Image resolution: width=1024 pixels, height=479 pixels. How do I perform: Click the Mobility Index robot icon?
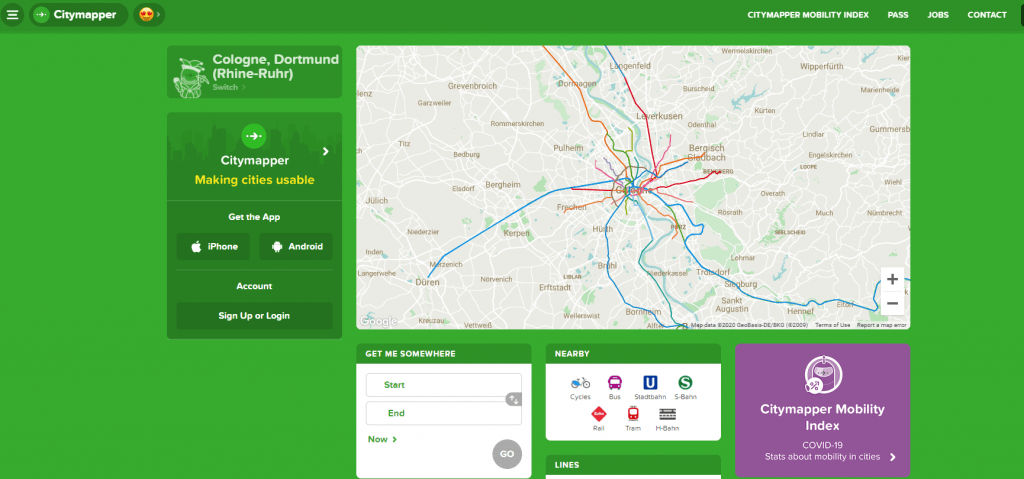[823, 375]
